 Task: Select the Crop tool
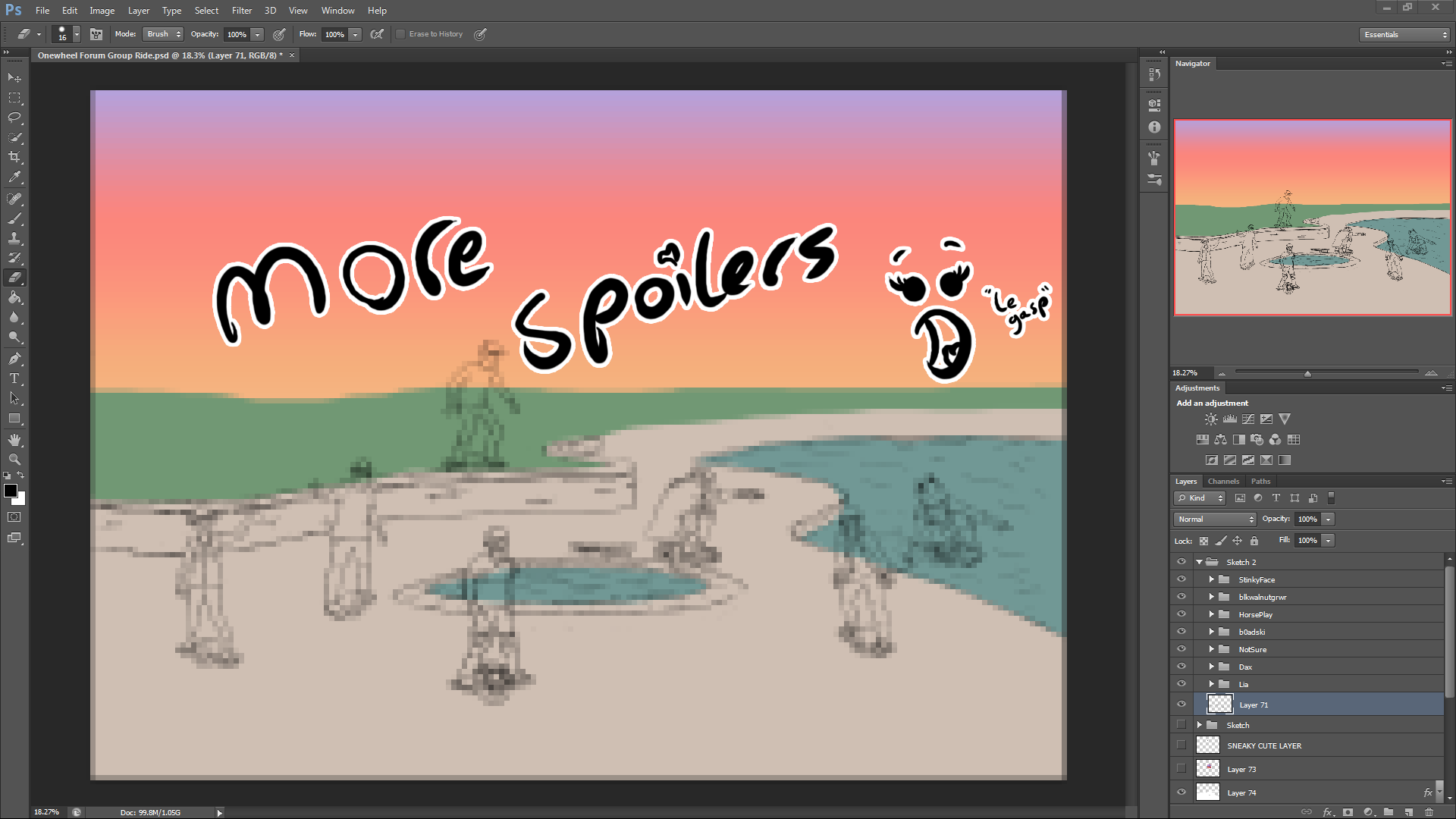pos(14,157)
